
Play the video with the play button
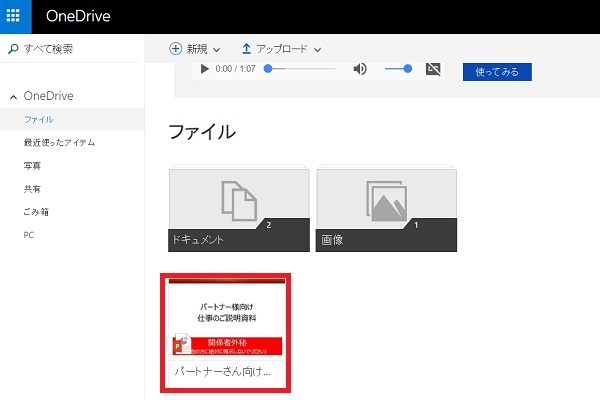click(204, 69)
